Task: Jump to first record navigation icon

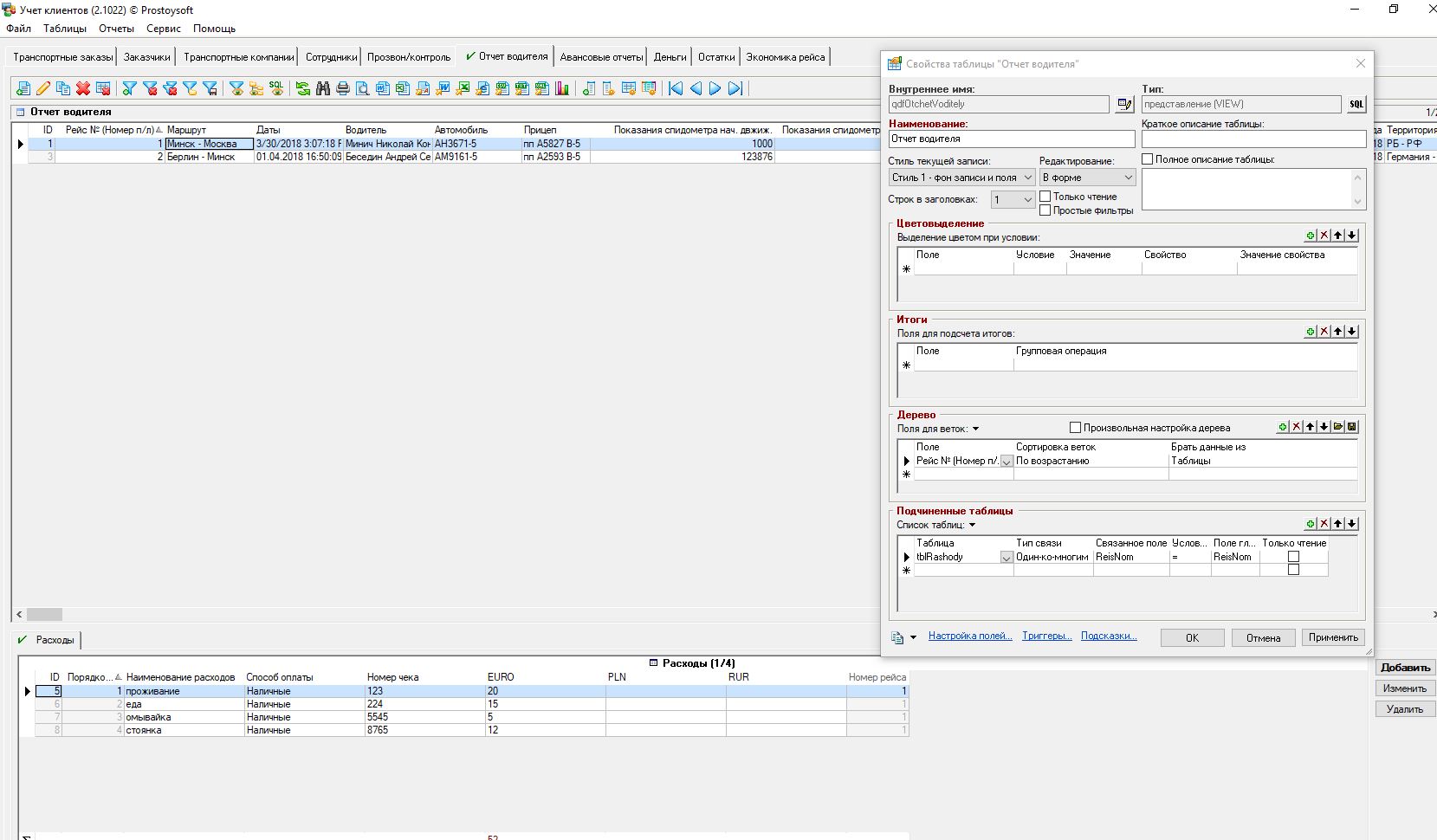Action: (676, 88)
